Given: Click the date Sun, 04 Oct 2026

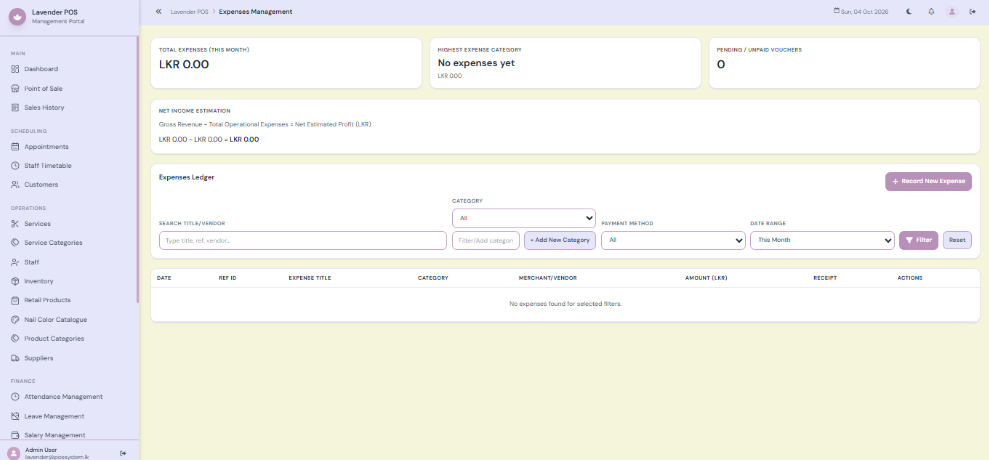Looking at the screenshot, I should [862, 12].
